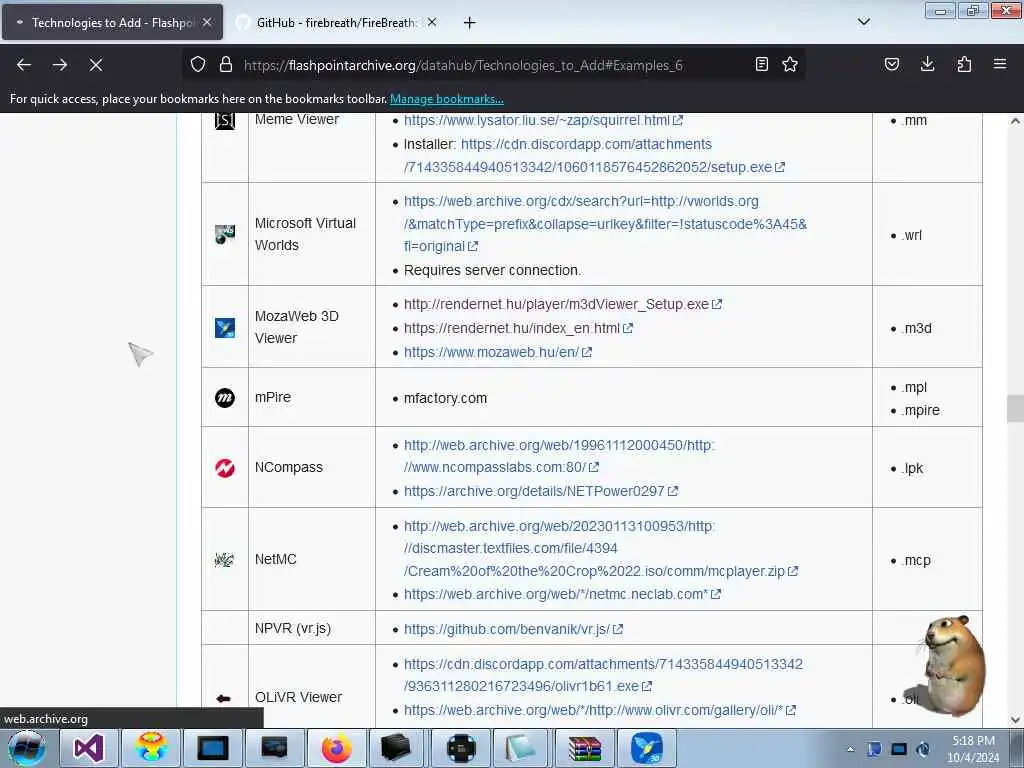The image size is (1024, 768).
Task: Open the vworlds.org web archive search link
Action: coord(605,224)
